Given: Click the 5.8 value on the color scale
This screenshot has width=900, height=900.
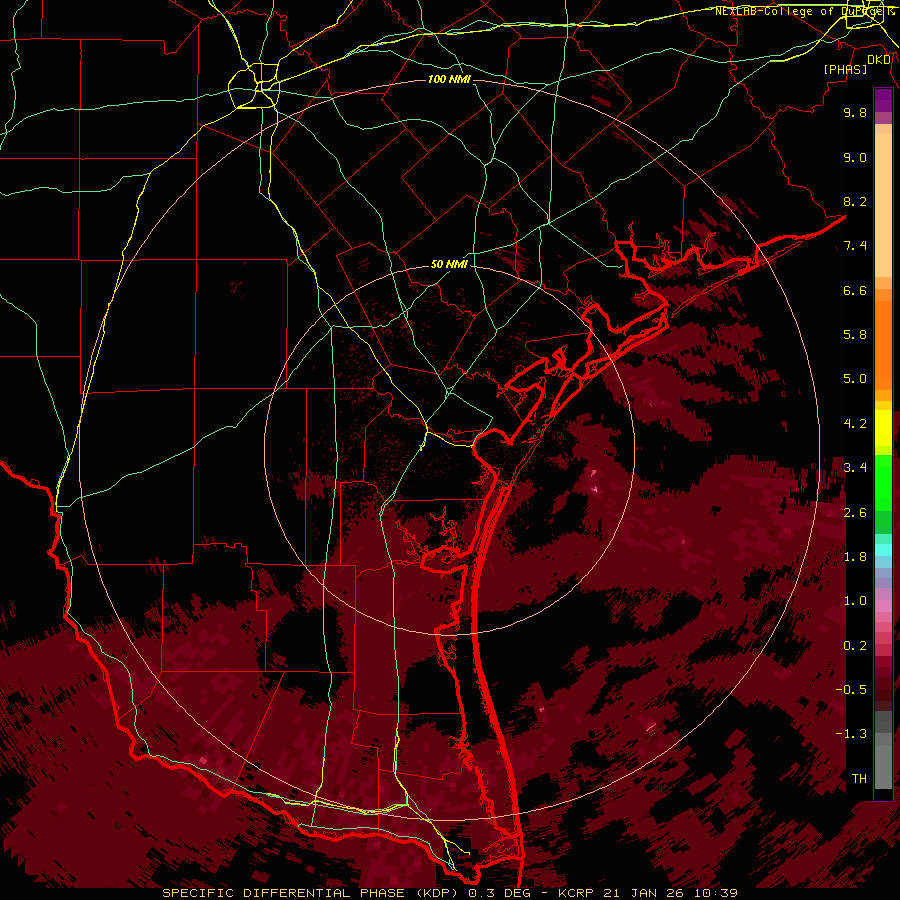Looking at the screenshot, I should tap(855, 335).
